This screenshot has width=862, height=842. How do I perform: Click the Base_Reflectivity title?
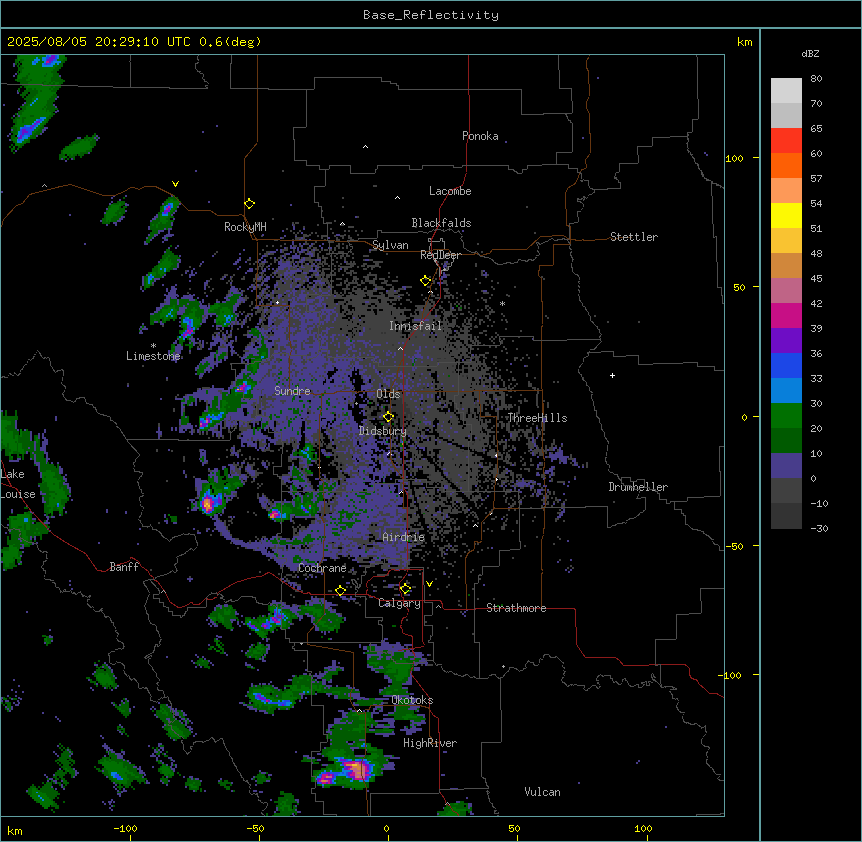coord(431,15)
